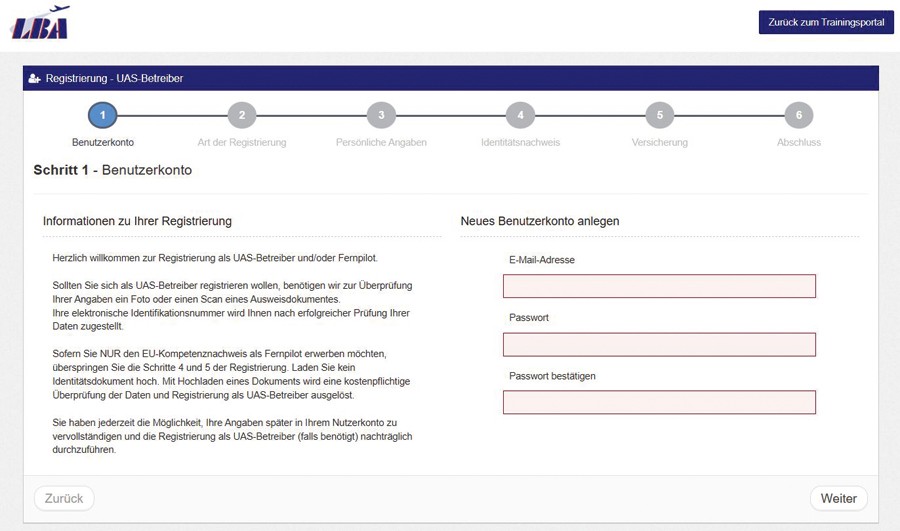Select the step 5 numbered circle

click(x=659, y=116)
